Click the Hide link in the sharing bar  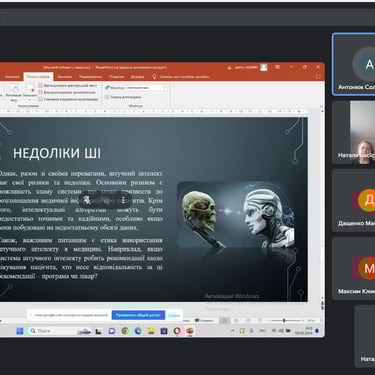click(x=174, y=315)
